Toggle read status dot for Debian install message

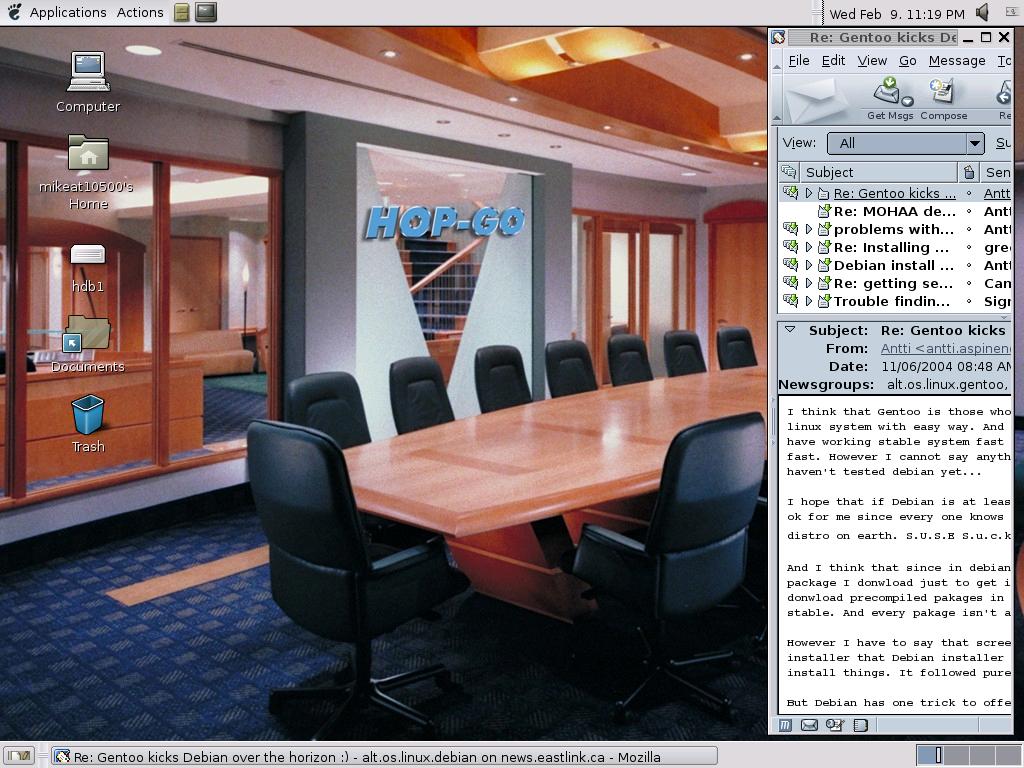(x=968, y=265)
